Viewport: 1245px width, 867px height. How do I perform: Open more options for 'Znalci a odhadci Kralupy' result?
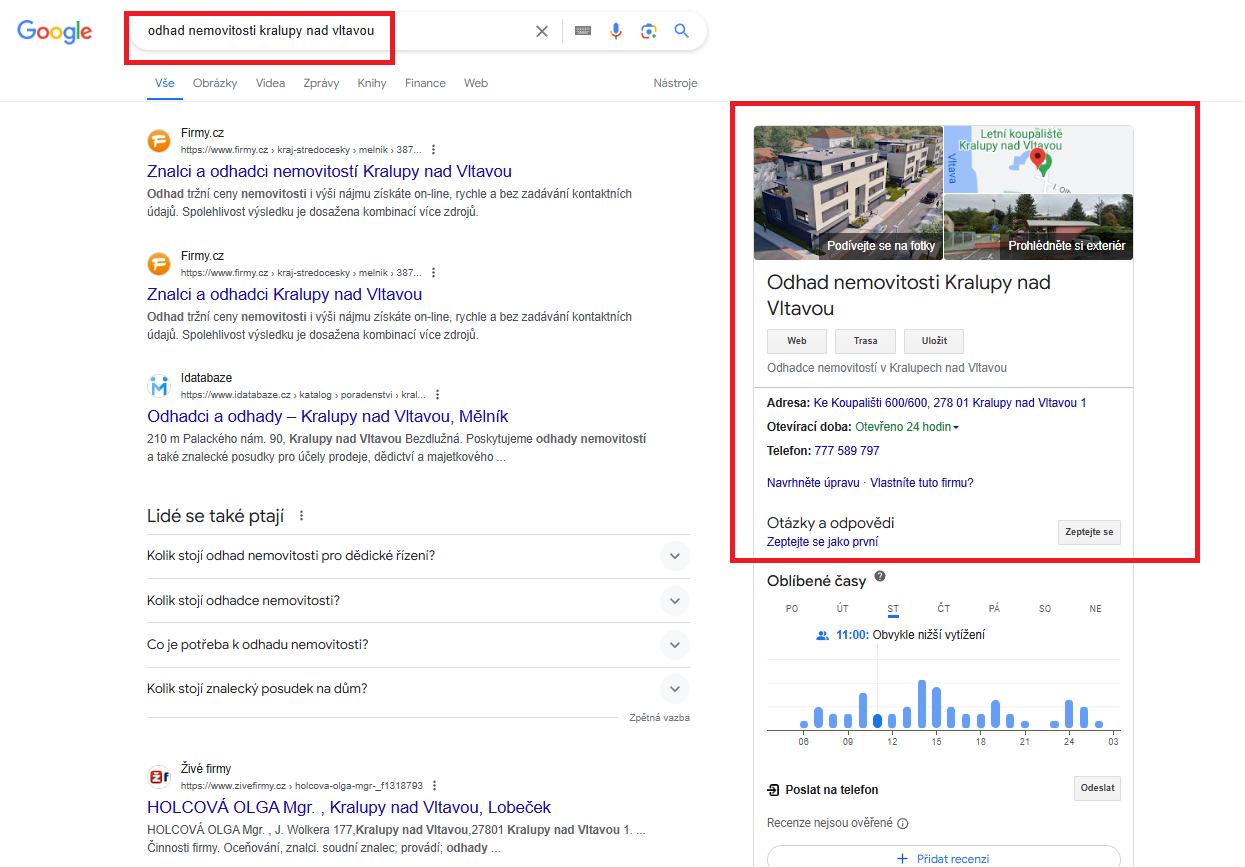[x=433, y=272]
